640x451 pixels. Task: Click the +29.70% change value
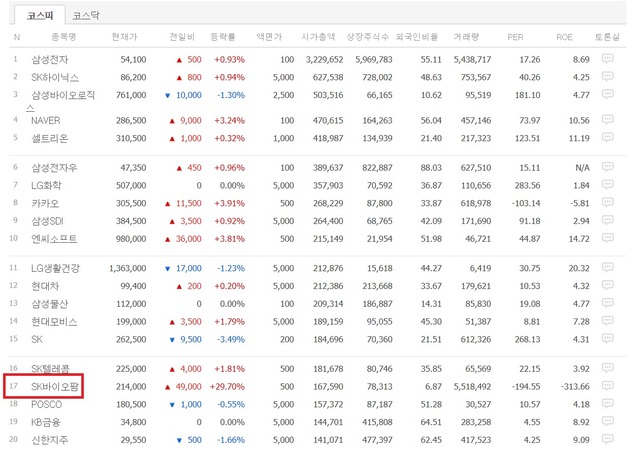[227, 386]
